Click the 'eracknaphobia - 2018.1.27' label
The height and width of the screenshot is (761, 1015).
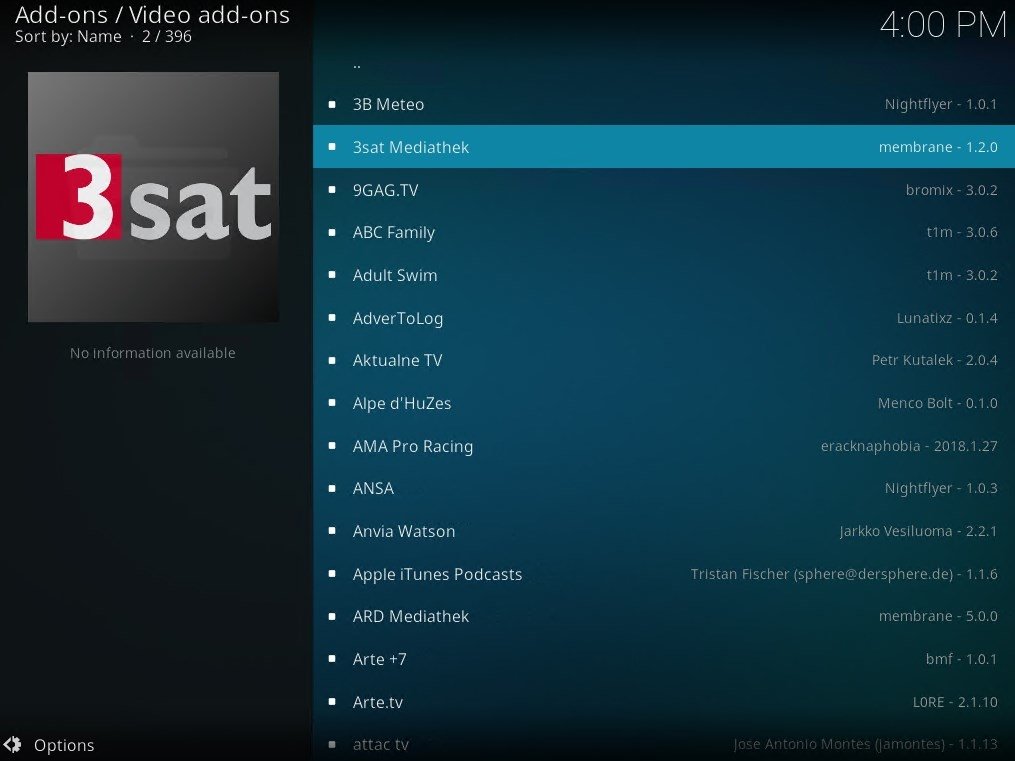pos(909,446)
